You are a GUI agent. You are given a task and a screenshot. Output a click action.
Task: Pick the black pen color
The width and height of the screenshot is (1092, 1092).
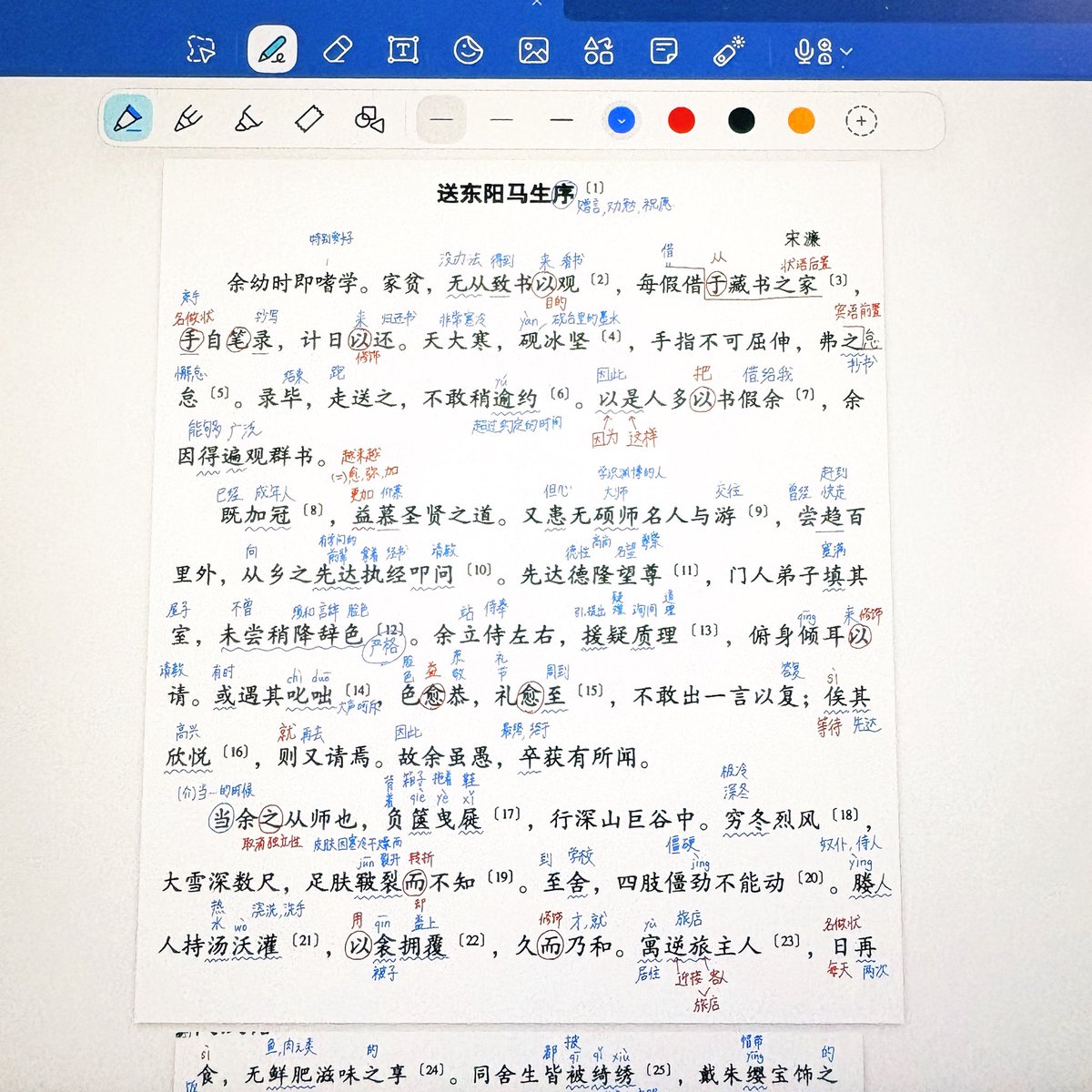742,120
